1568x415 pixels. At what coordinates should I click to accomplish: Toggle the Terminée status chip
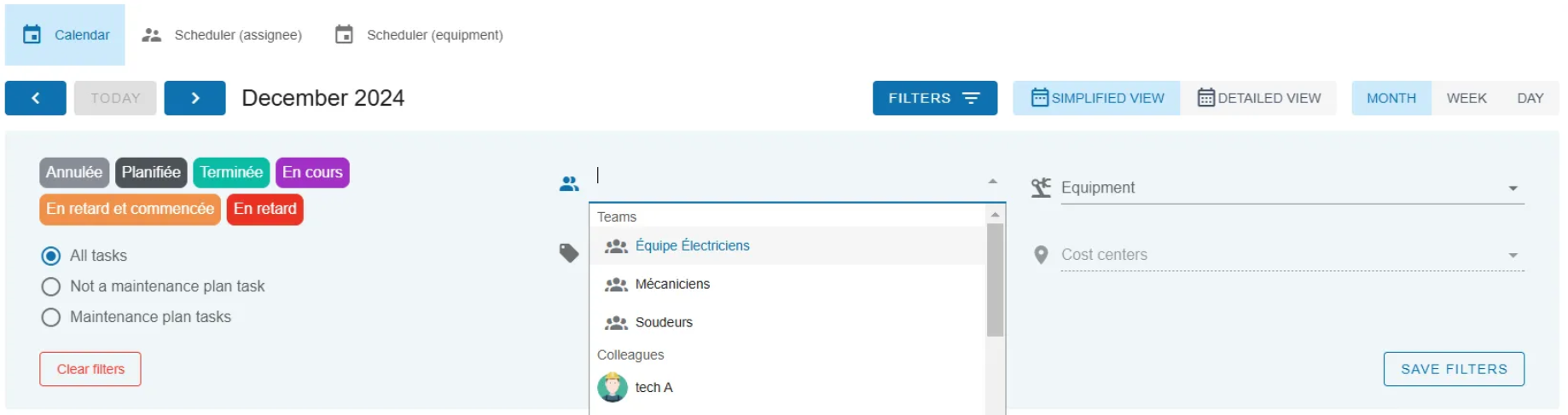pos(231,172)
